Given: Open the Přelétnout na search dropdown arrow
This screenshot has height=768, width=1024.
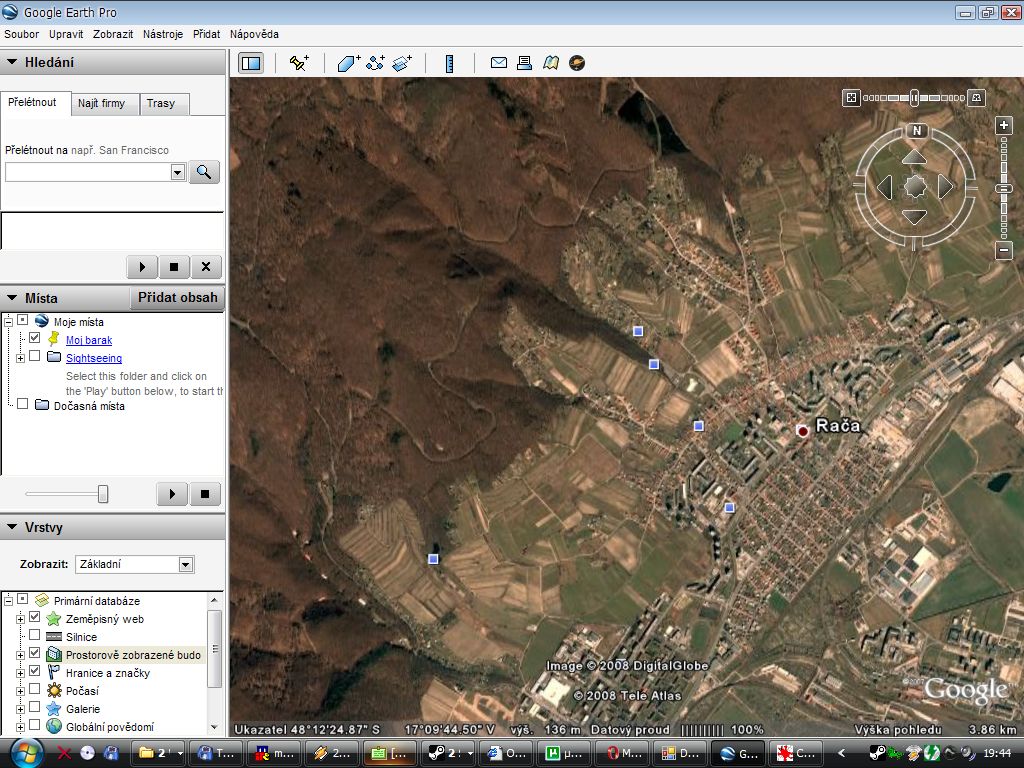Looking at the screenshot, I should pos(178,172).
